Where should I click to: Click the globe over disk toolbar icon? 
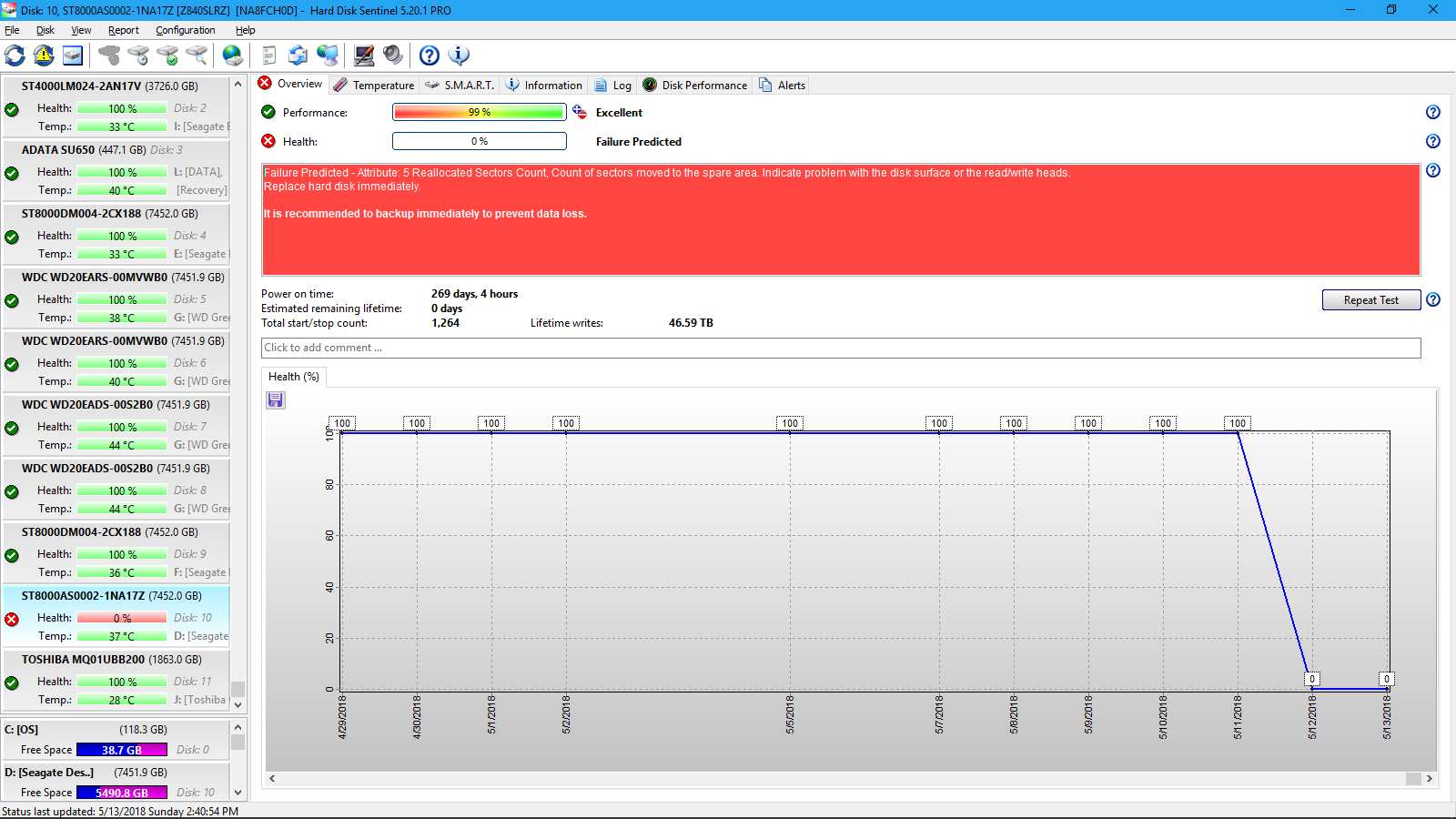click(233, 56)
